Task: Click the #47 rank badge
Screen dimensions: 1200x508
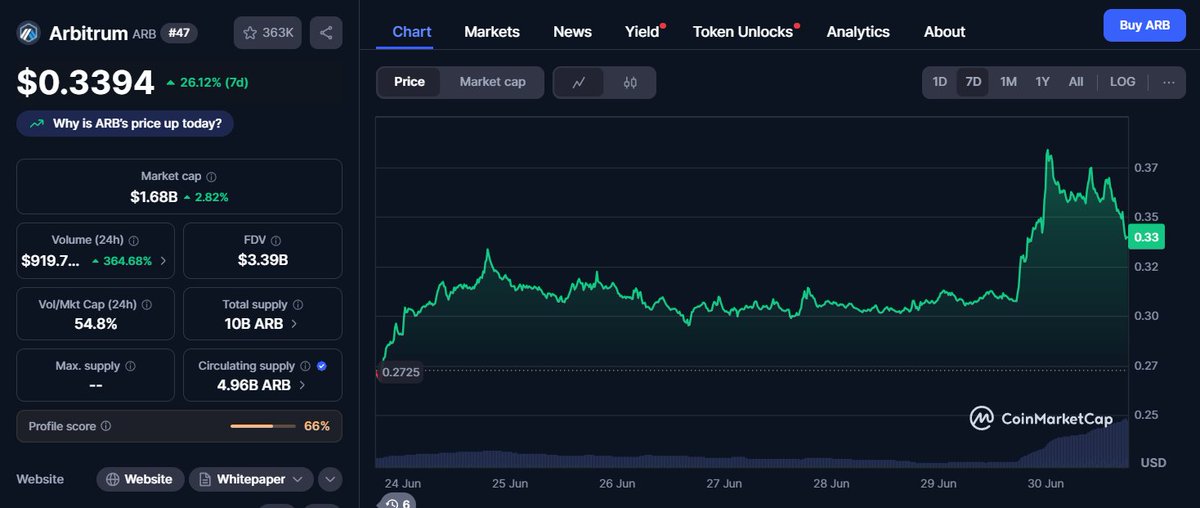Action: tap(180, 32)
